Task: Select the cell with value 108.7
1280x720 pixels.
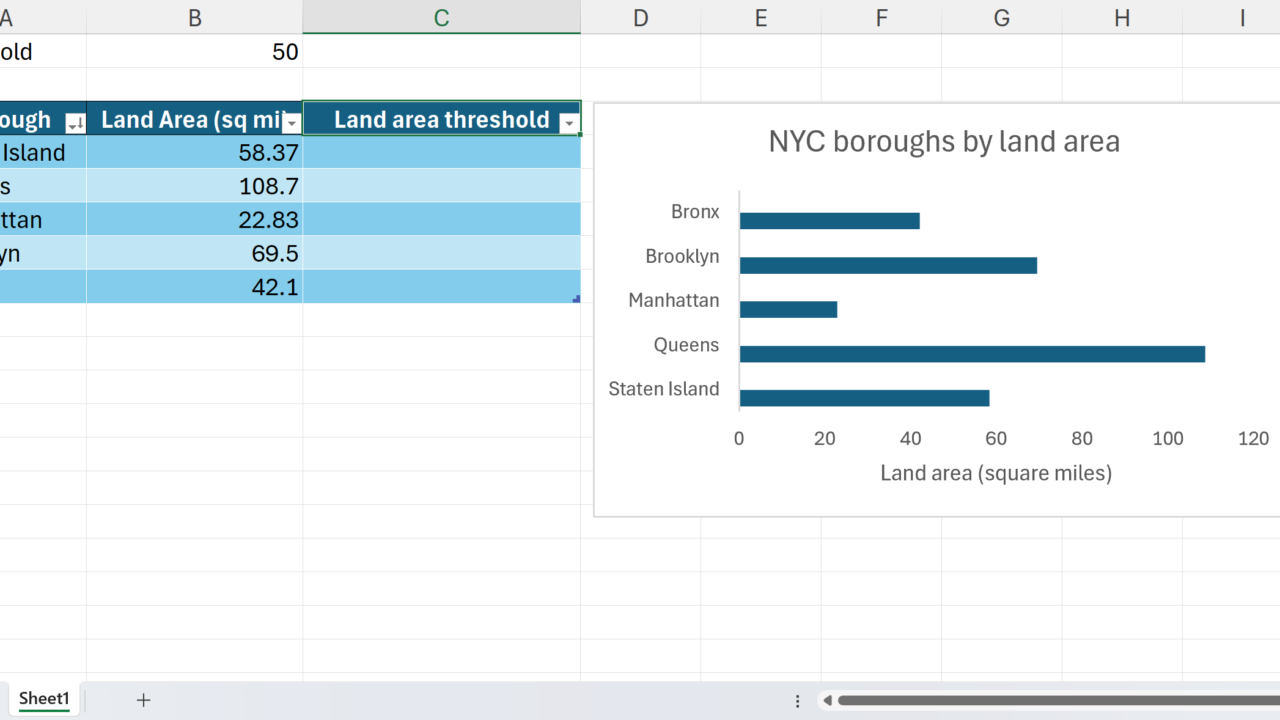Action: tap(194, 186)
